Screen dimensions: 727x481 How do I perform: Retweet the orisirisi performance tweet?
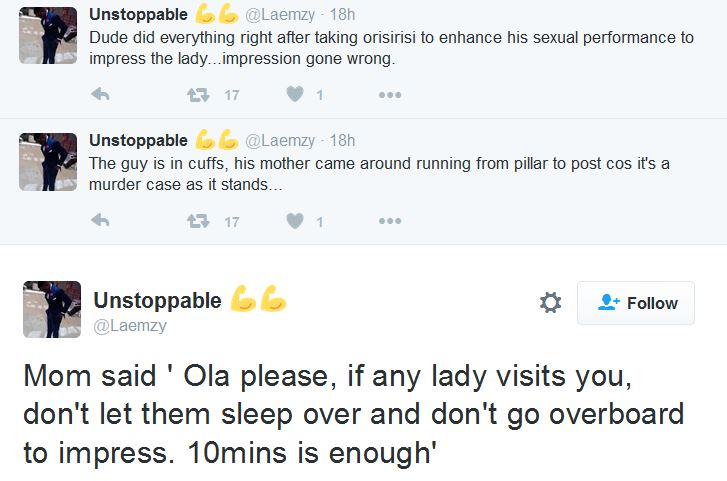198,95
